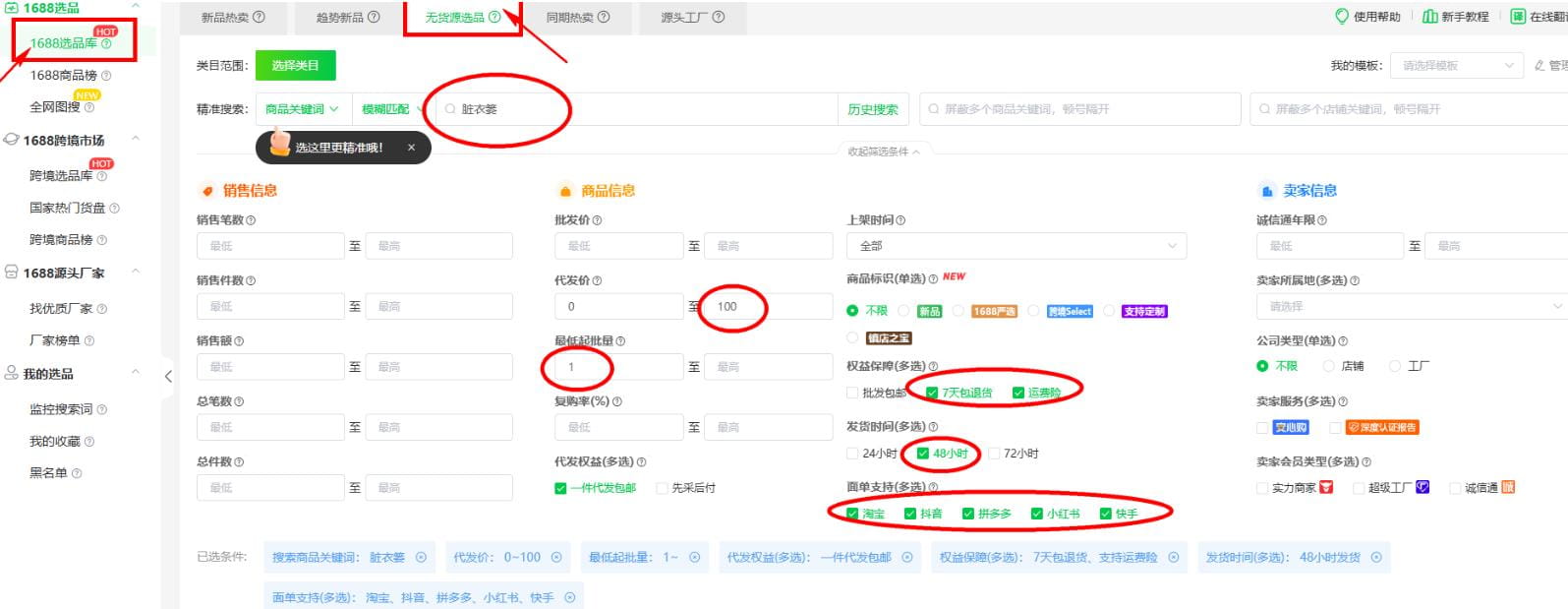Uncheck the 淘宝 面单支持 checkbox
Viewport: 1568px width, 609px height.
click(852, 514)
